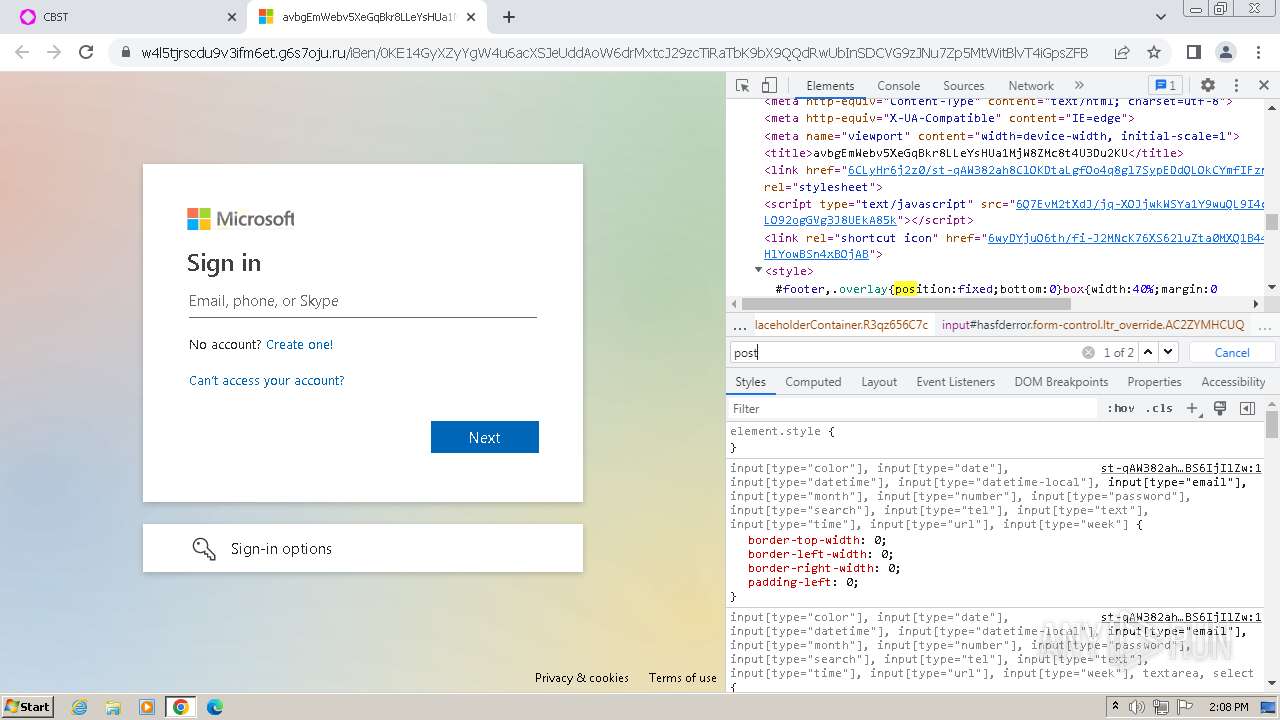Select the Styles tab
Viewport: 1280px width, 720px height.
coord(750,382)
